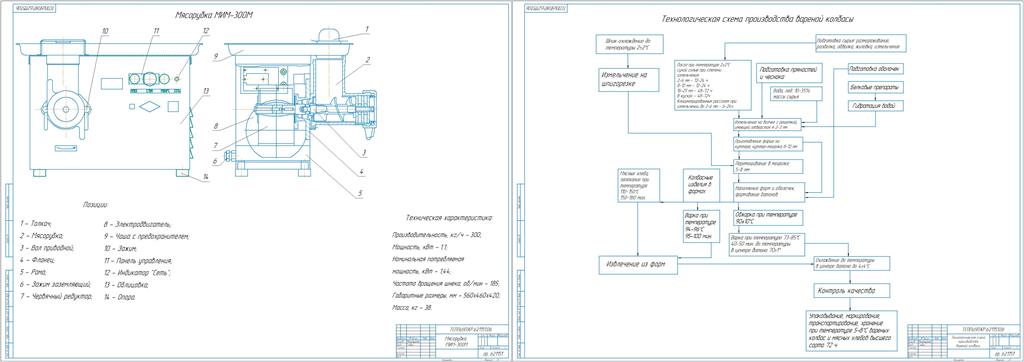1024x362 pixels.
Task: Select the 'Подготовка пряностей и чеснока' box
Action: (x=788, y=73)
